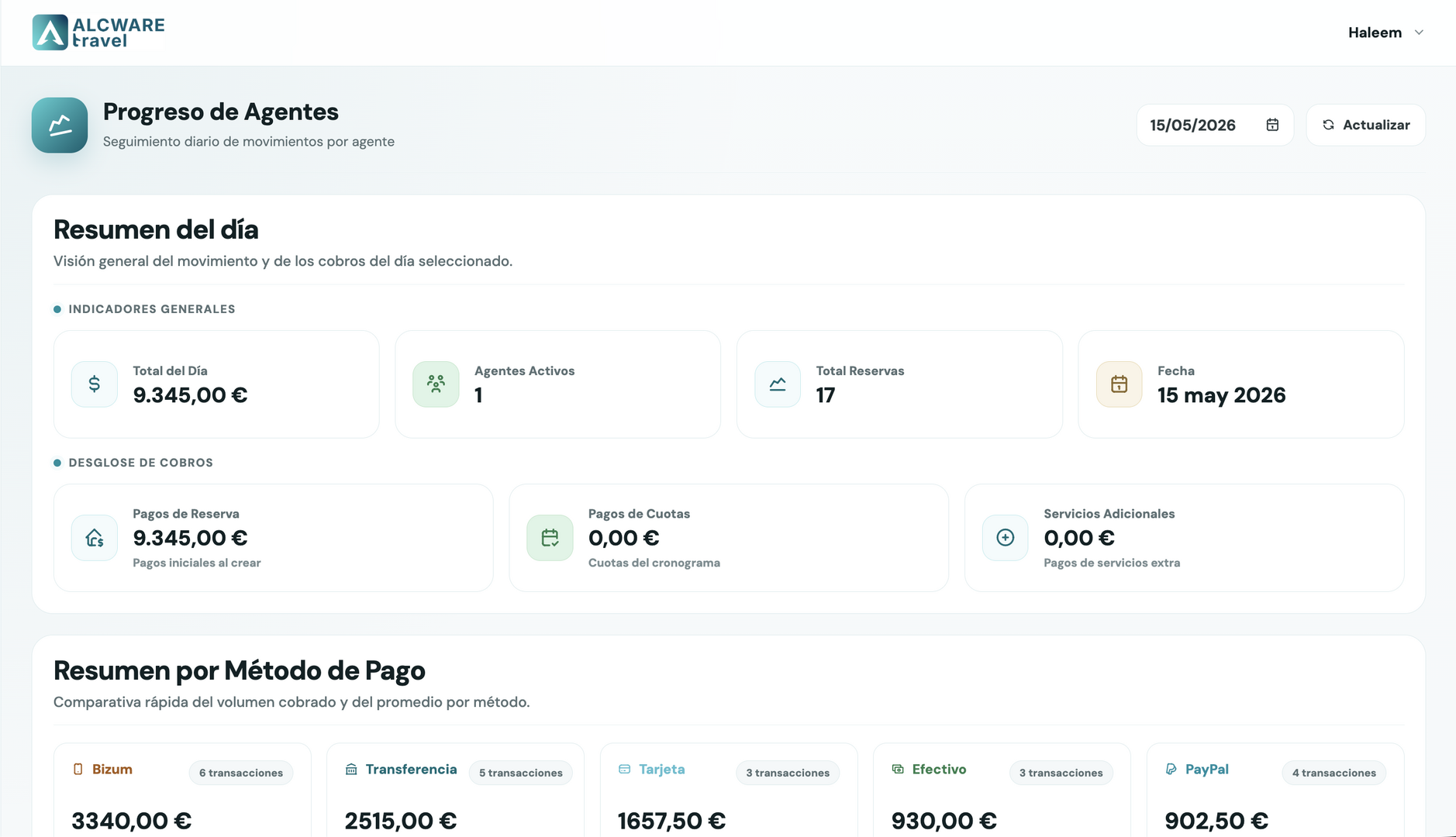Click the Tarjeta total 1657,50 €

point(671,821)
